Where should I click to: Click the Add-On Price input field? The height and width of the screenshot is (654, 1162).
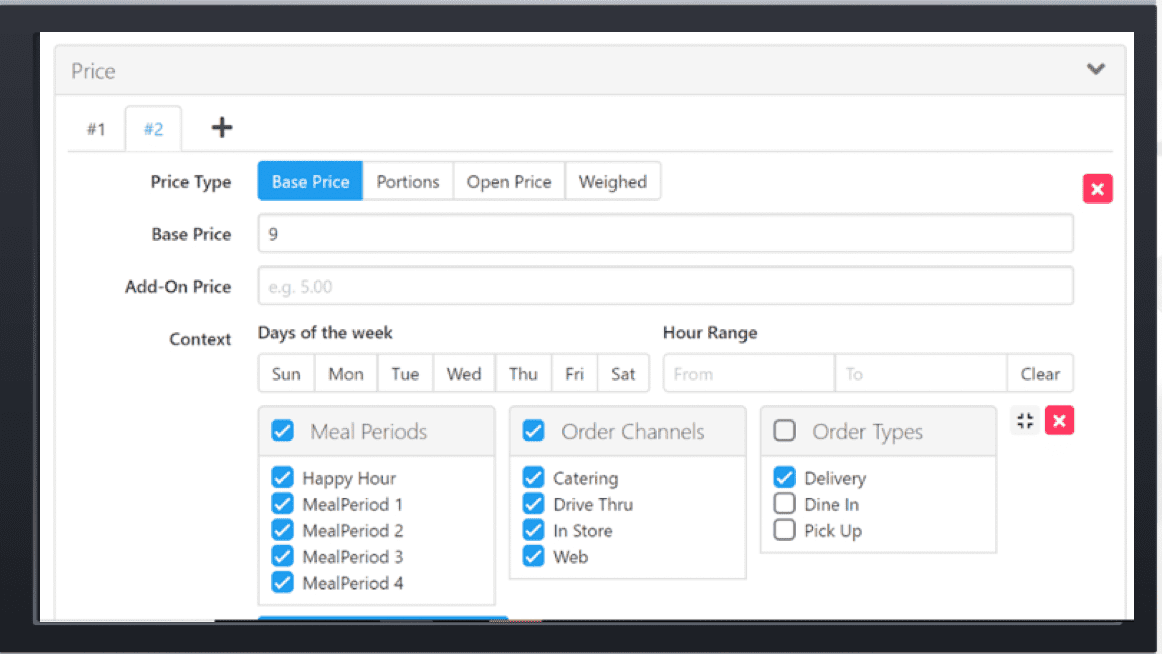(666, 285)
